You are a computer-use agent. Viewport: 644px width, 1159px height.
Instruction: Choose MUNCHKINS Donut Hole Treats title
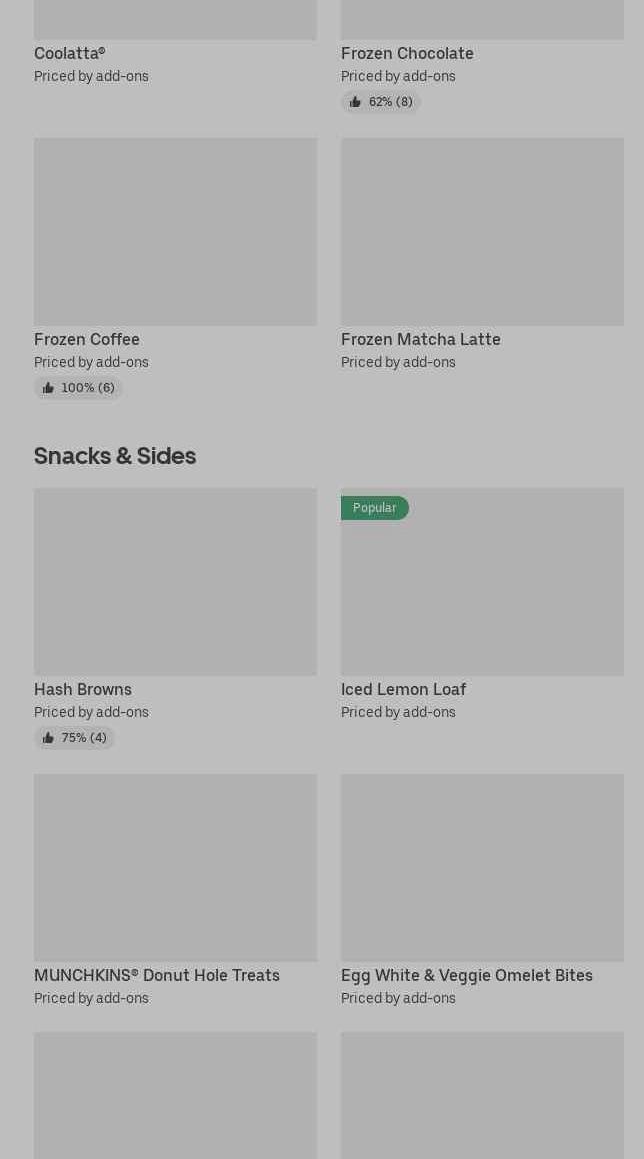click(x=157, y=976)
